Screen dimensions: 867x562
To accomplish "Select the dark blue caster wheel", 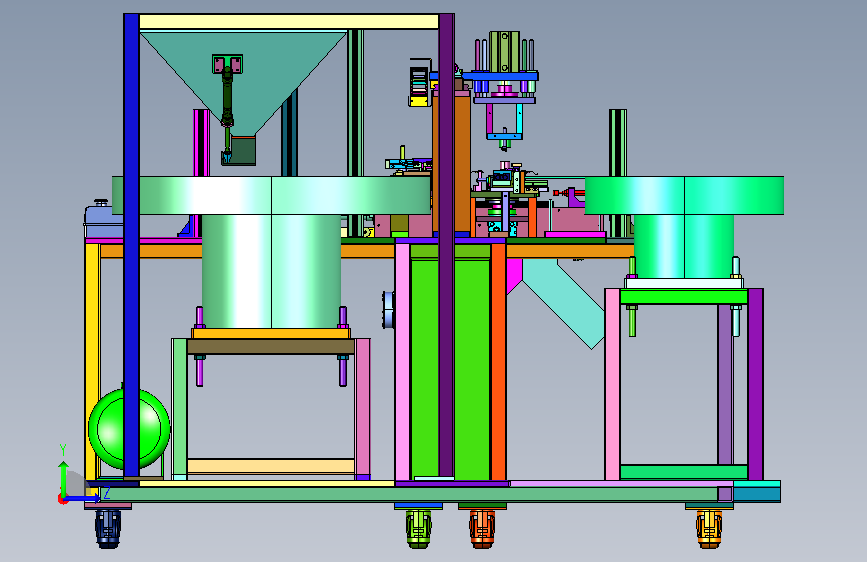I will 108,528.
